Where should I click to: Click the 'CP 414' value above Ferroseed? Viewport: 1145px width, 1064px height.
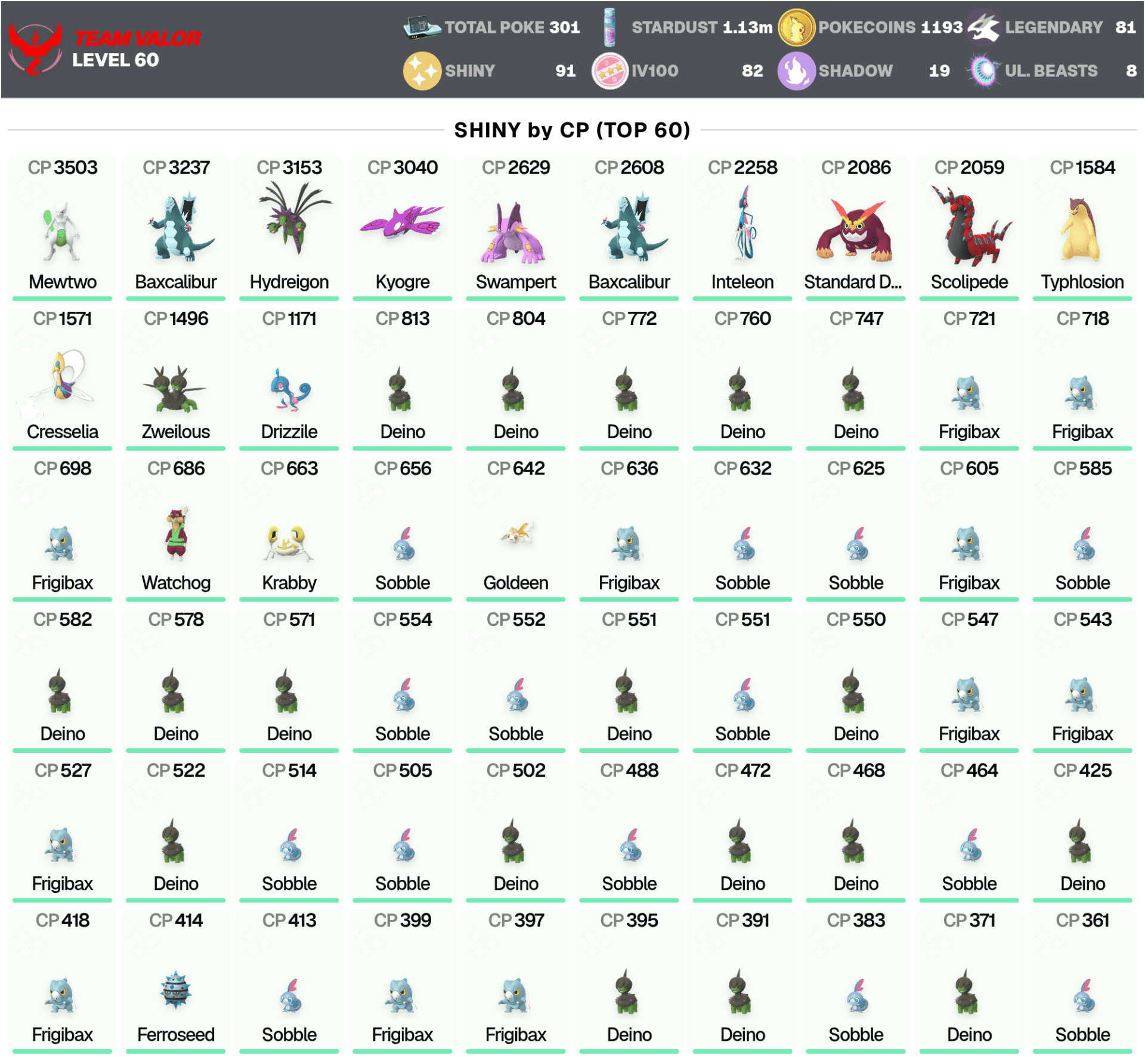[x=176, y=920]
